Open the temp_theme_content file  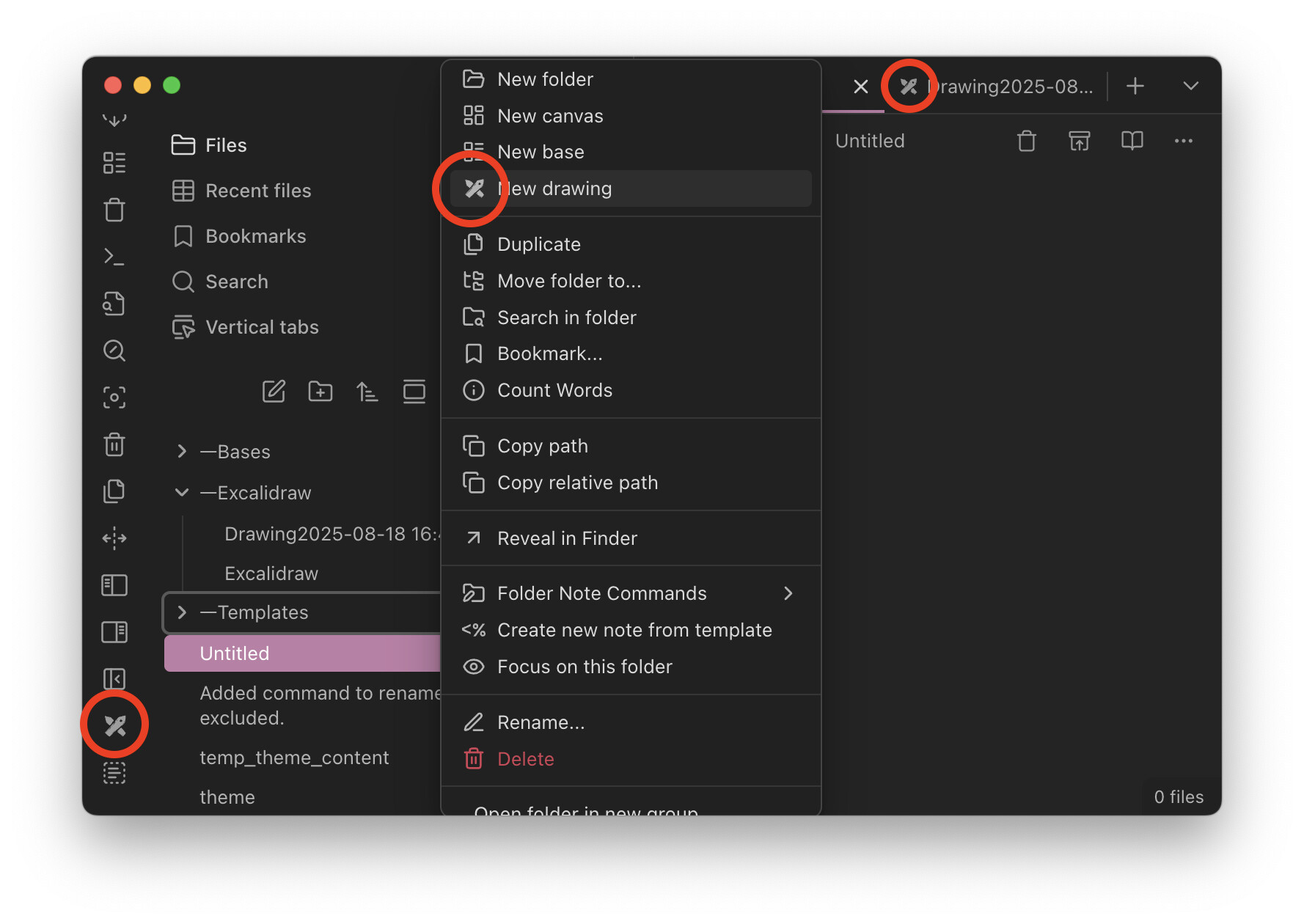tap(294, 758)
